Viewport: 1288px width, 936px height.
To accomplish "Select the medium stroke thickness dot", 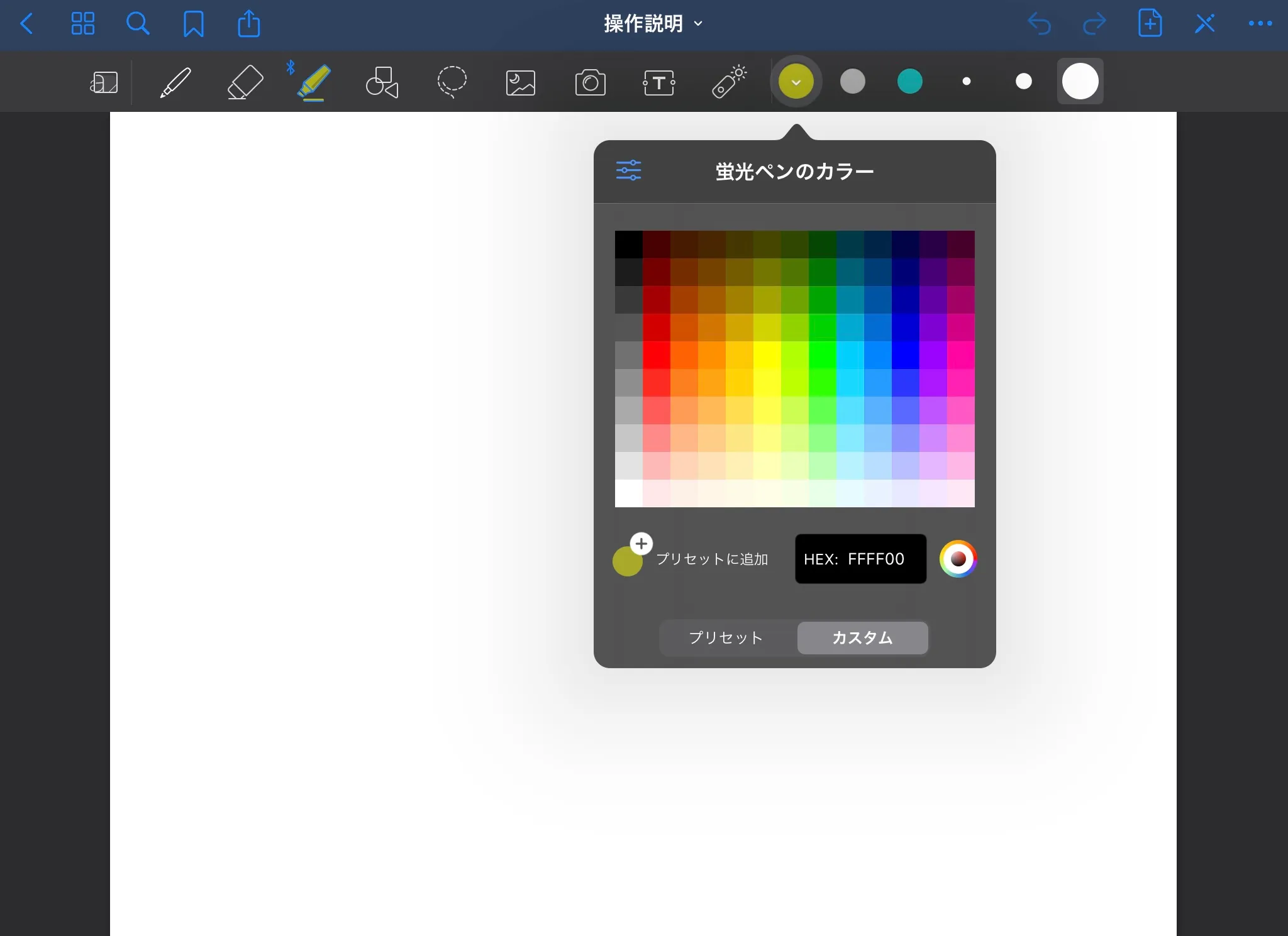I will click(1023, 81).
